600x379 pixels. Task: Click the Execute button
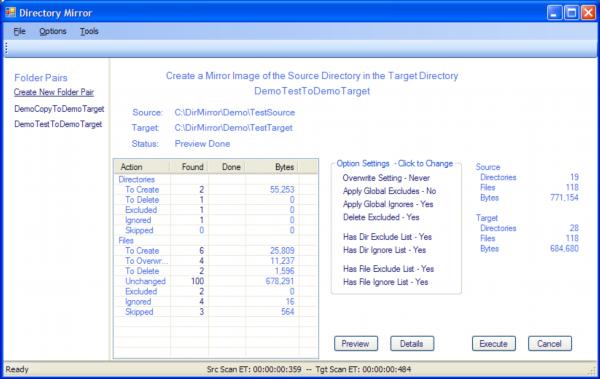(494, 343)
